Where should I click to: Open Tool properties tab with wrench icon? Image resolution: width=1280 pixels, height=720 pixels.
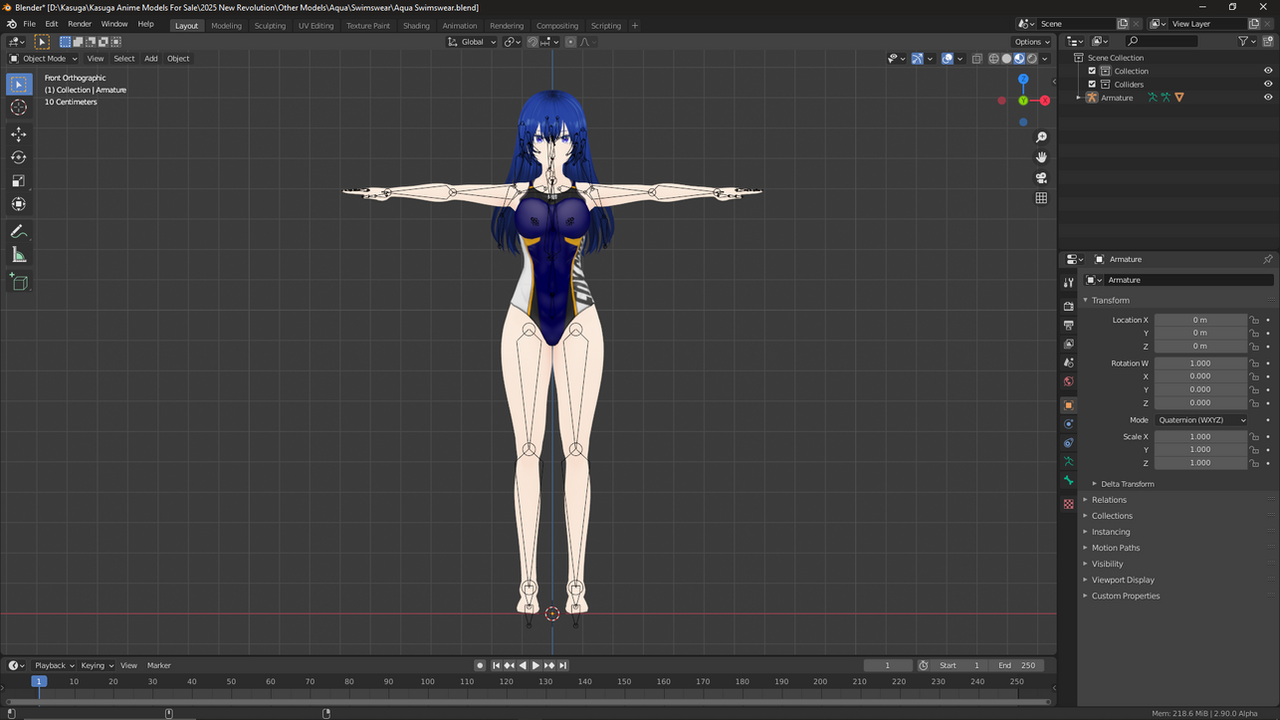click(1069, 283)
